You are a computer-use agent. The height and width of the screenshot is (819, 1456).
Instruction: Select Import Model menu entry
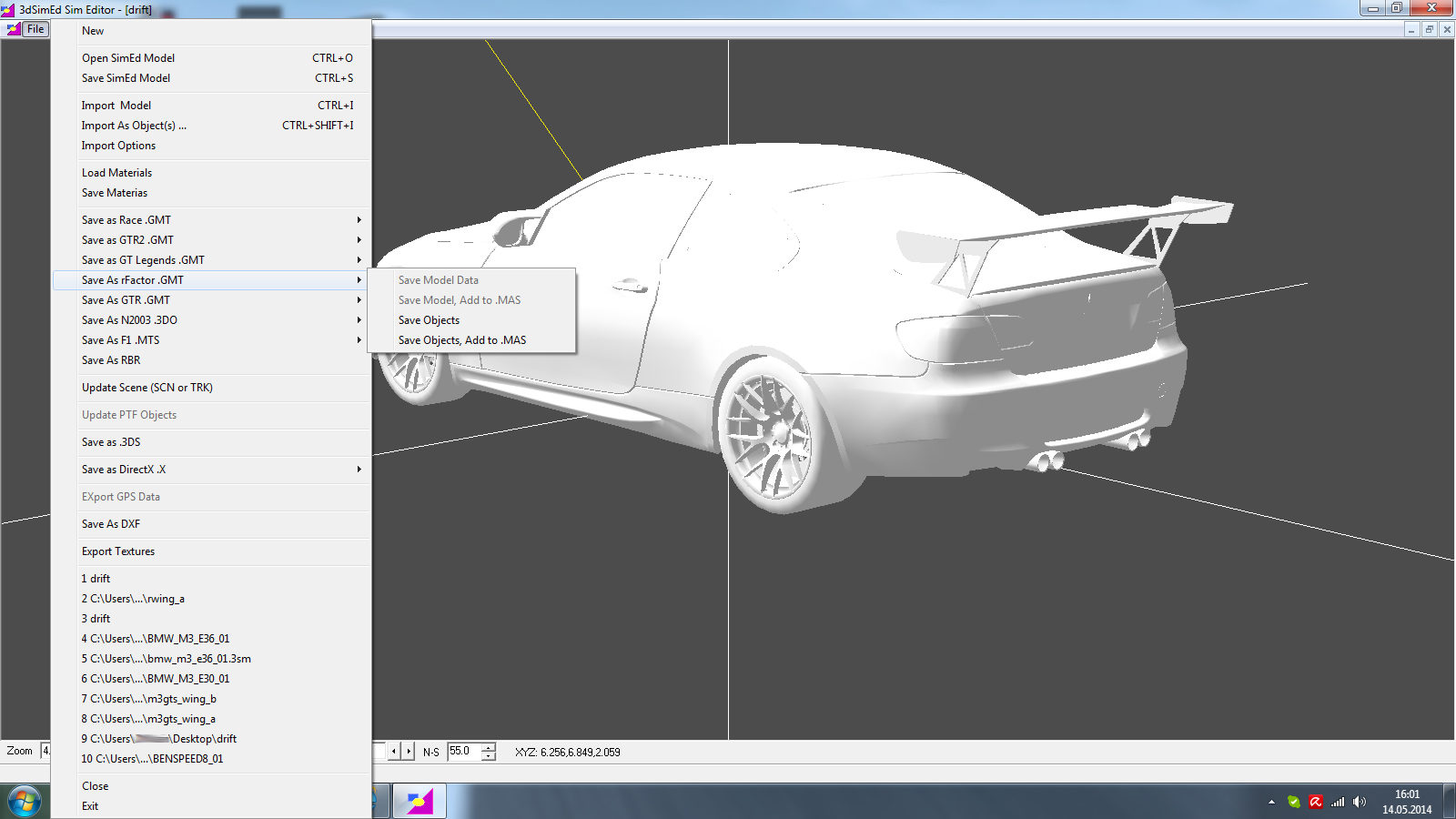[x=116, y=106]
